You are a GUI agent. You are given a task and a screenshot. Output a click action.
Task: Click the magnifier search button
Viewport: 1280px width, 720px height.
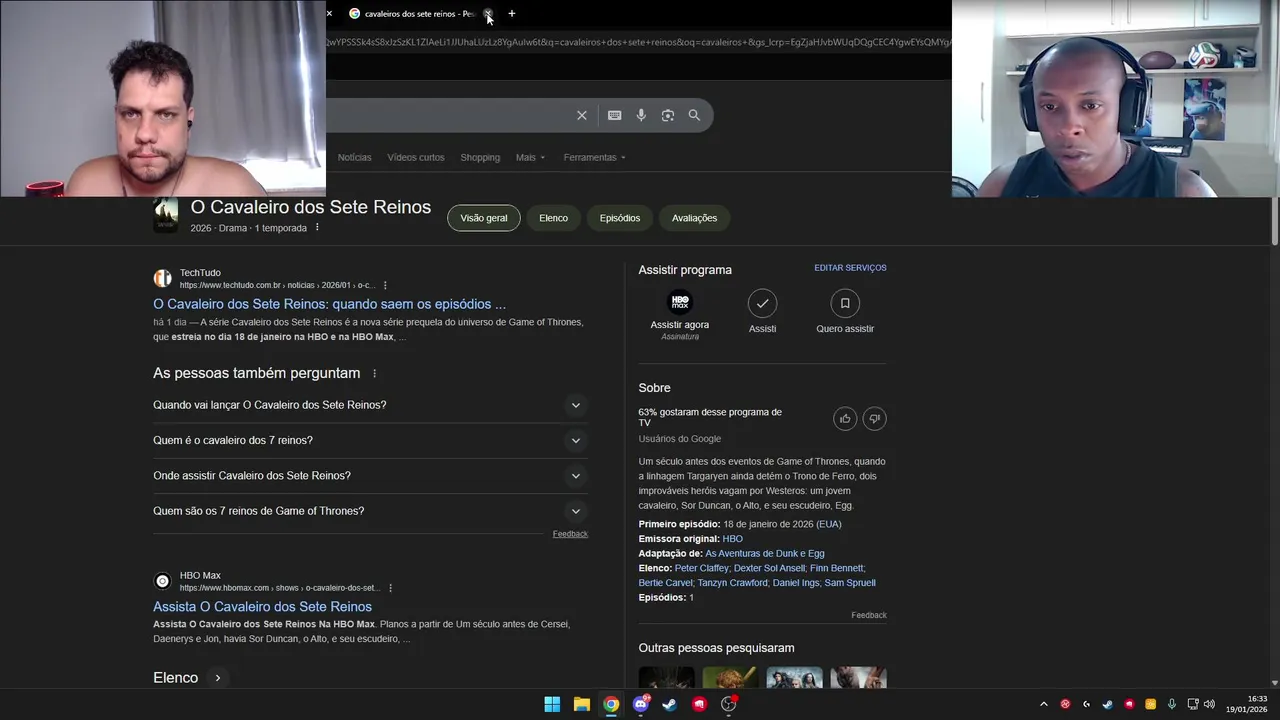point(694,115)
